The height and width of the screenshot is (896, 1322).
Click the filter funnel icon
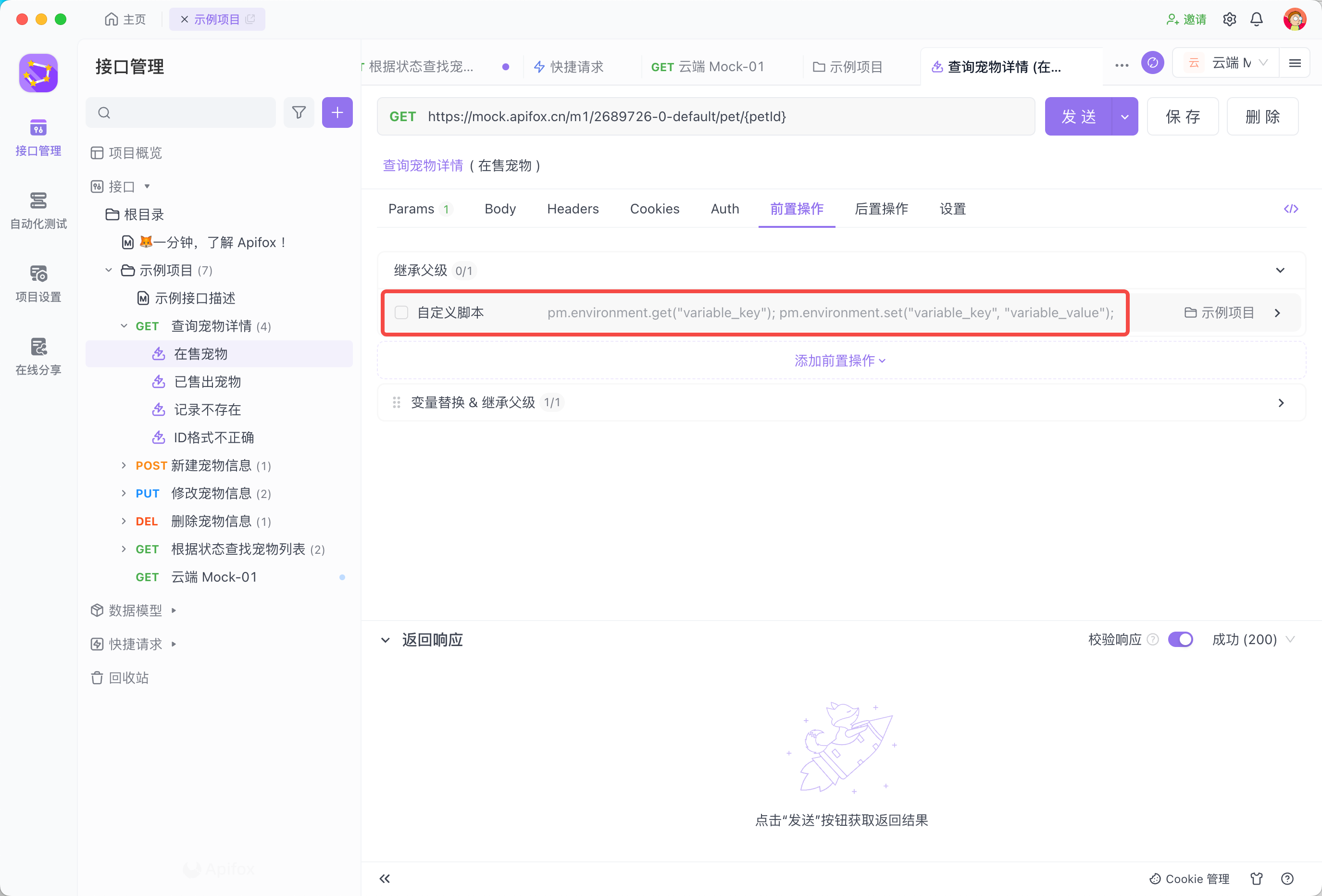[299, 112]
